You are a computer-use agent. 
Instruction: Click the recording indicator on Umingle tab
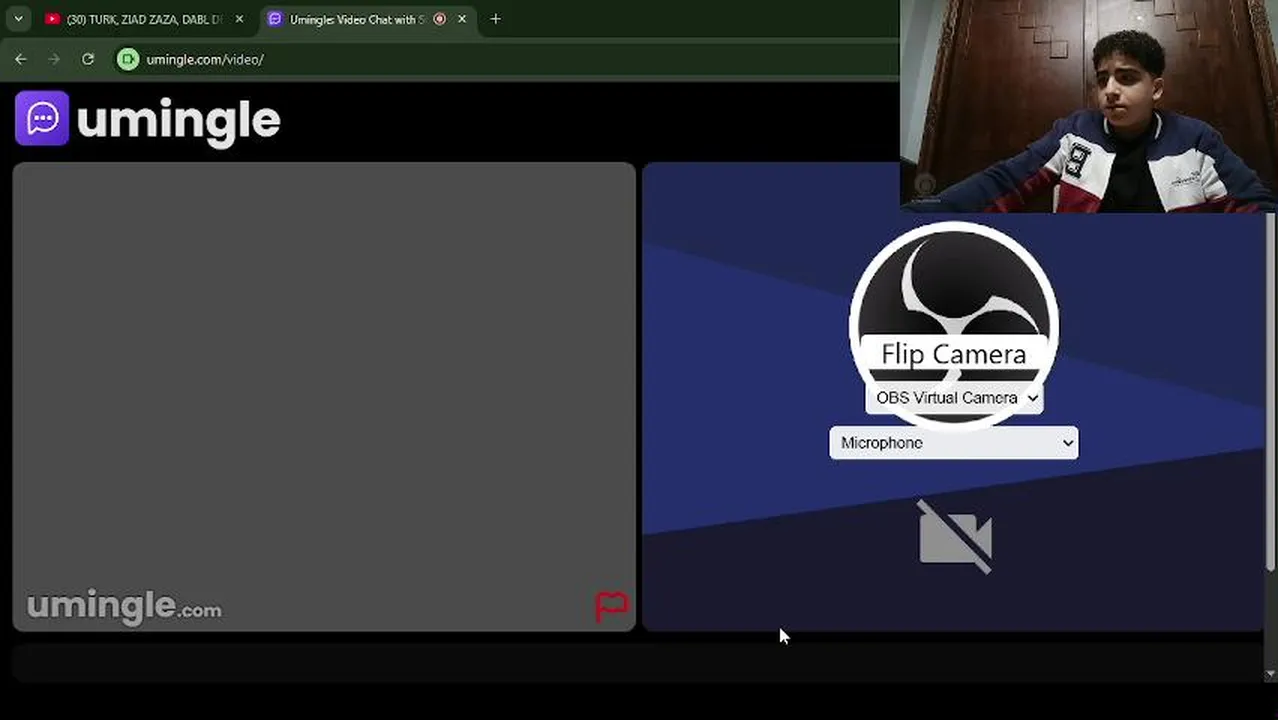click(x=440, y=19)
